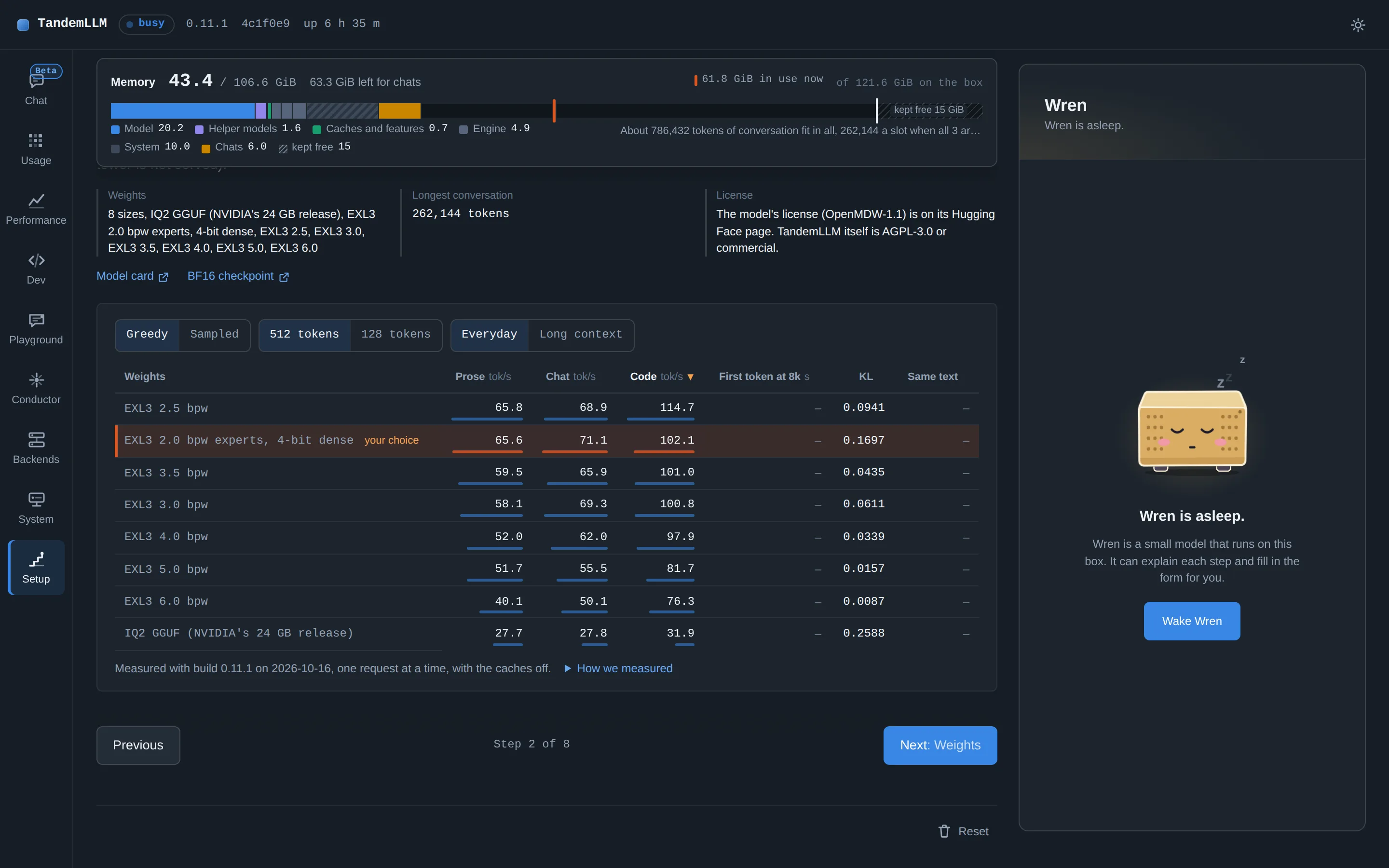Open the System monitor icon
The image size is (1389, 868).
coord(36,499)
